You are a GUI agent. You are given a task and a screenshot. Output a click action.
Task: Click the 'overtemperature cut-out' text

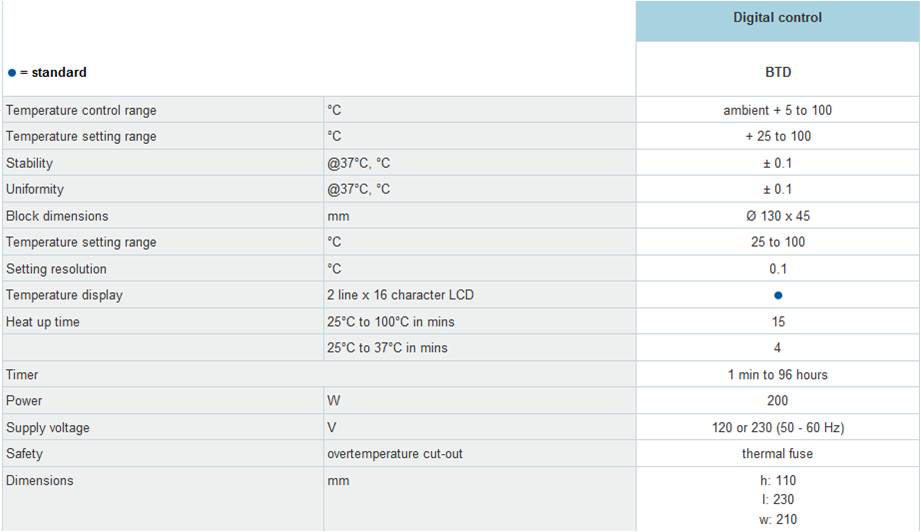tap(395, 454)
